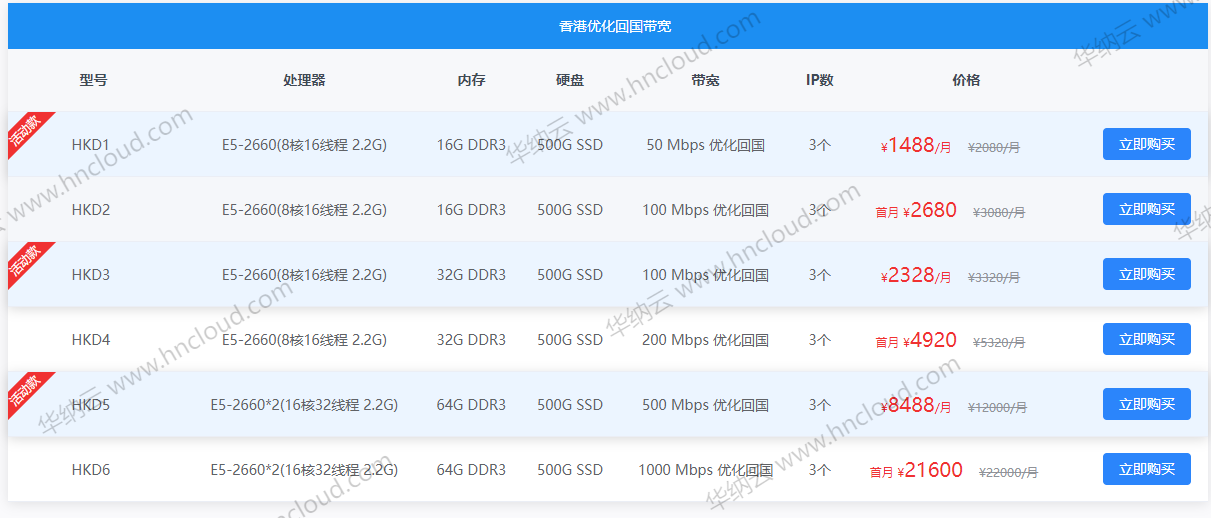The image size is (1211, 518).
Task: Order HKD6 using its 立即购买 button
Action: (x=1146, y=469)
